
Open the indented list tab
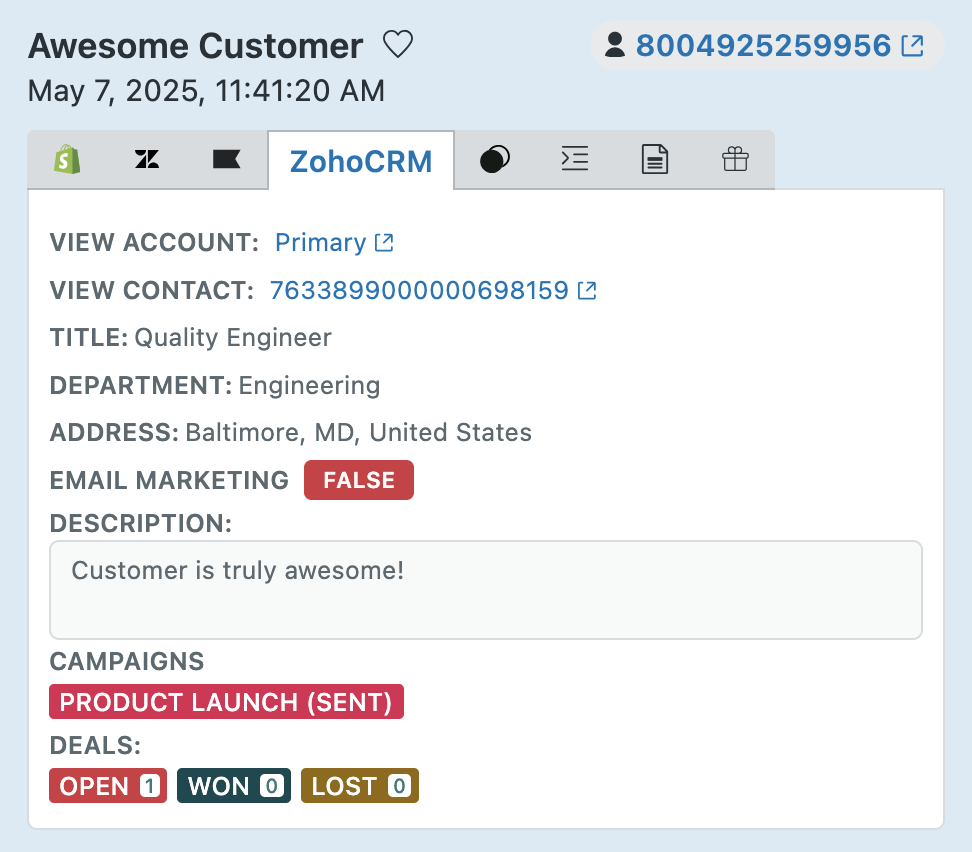(575, 159)
